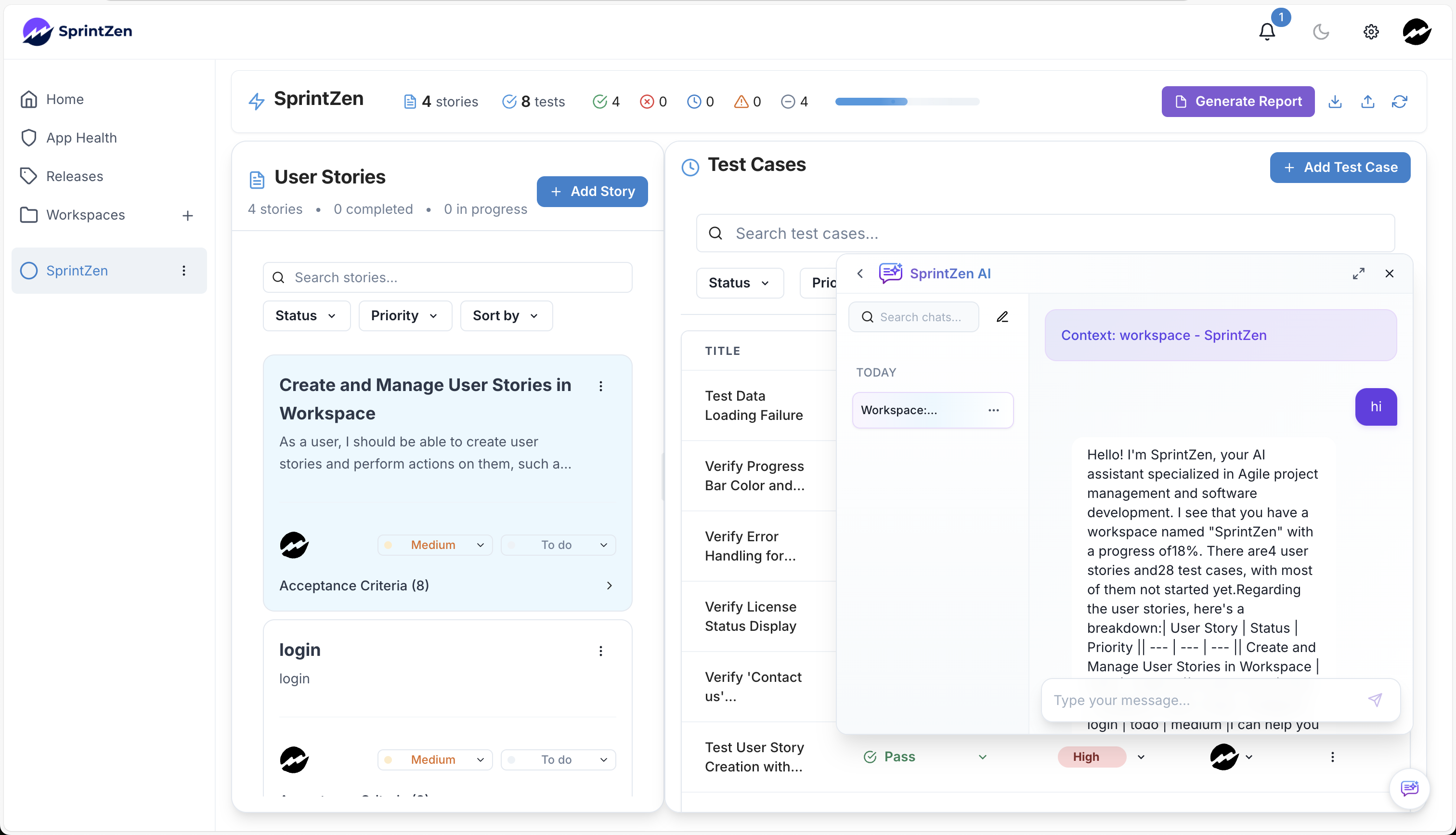Add new workspace with plus icon
The height and width of the screenshot is (835, 1456).
pyautogui.click(x=187, y=216)
